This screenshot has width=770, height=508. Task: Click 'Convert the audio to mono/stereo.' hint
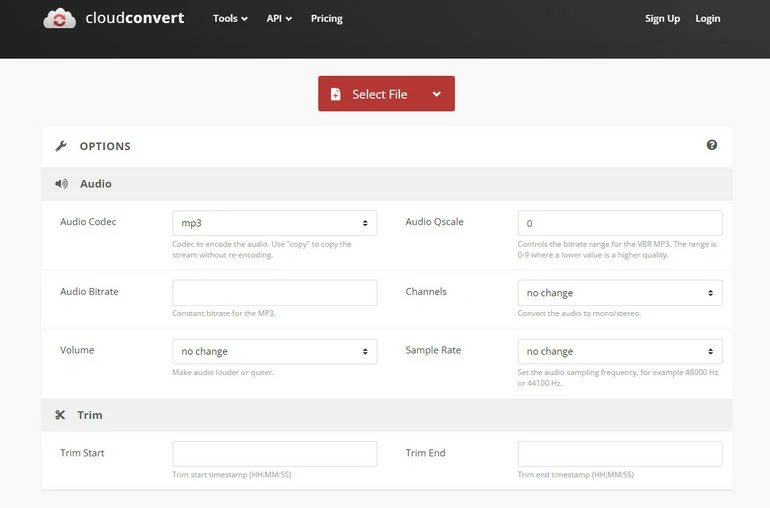point(579,313)
